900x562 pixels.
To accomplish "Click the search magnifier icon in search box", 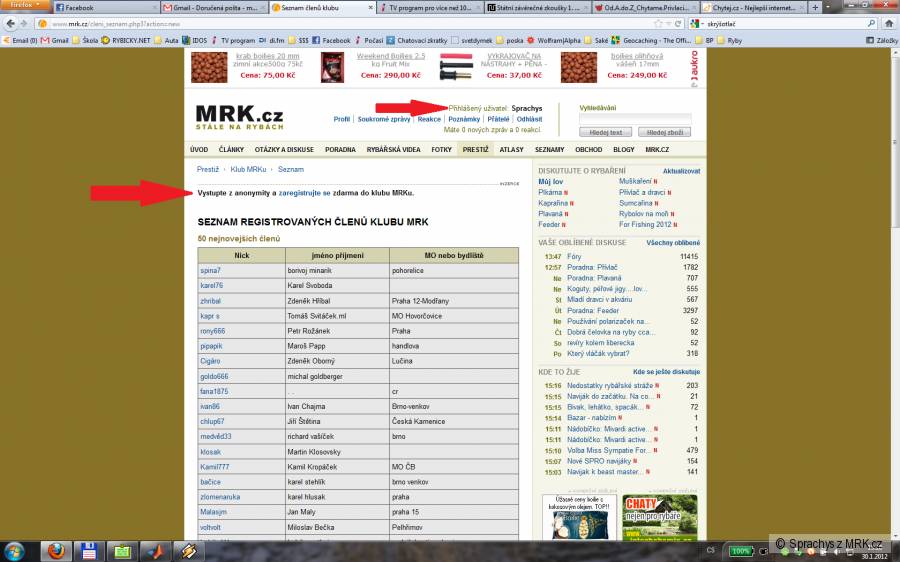I will [x=871, y=24].
